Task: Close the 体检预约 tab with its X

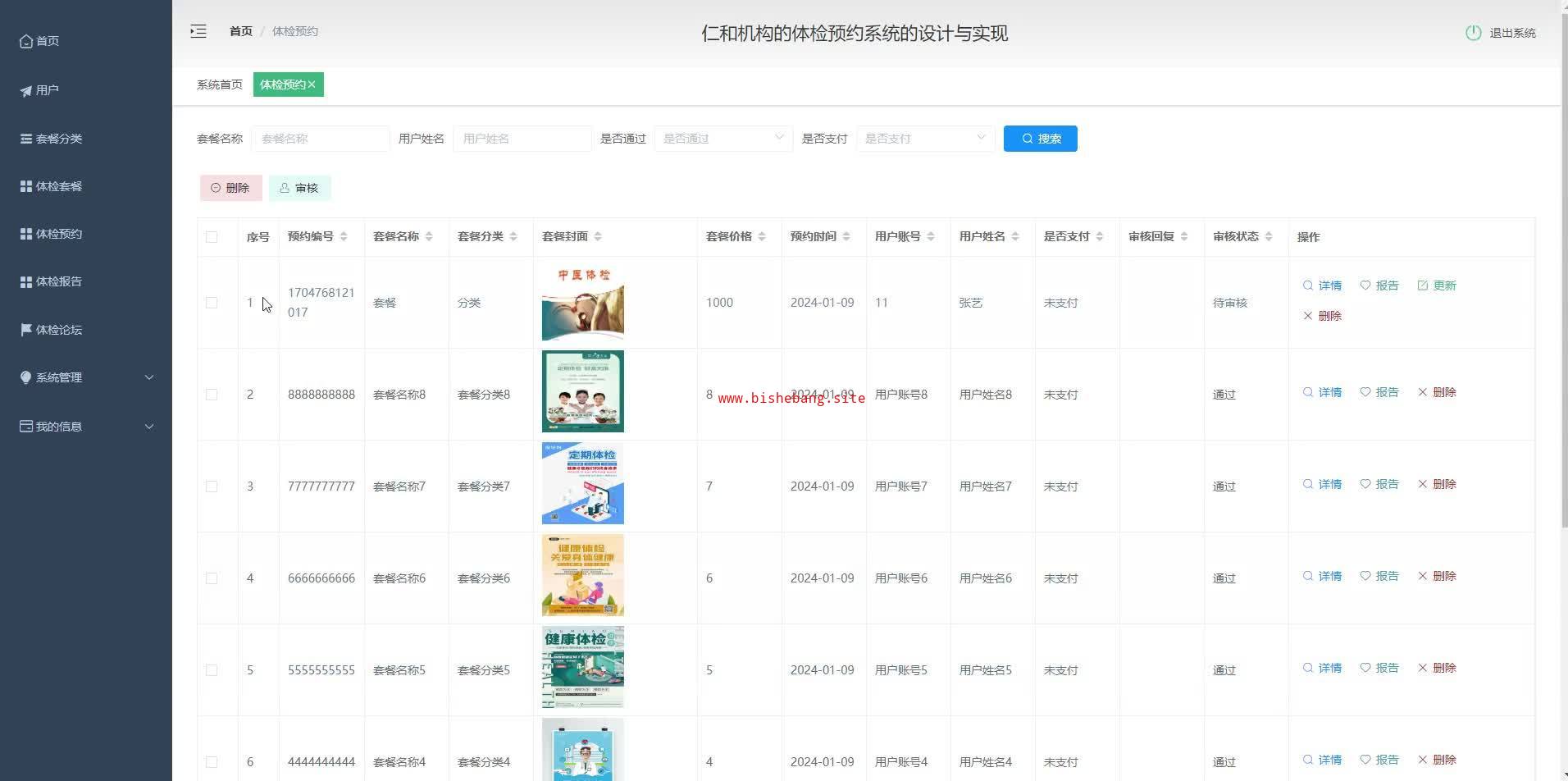Action: click(x=312, y=84)
